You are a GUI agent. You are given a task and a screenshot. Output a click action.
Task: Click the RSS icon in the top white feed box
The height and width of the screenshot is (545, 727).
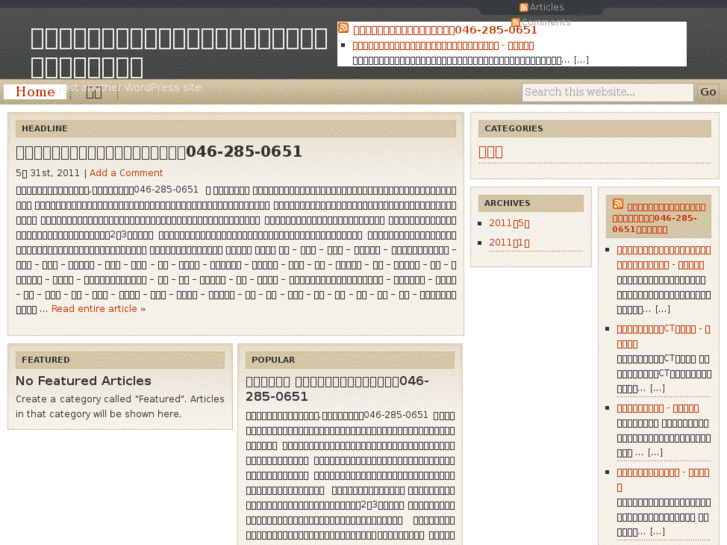(343, 28)
